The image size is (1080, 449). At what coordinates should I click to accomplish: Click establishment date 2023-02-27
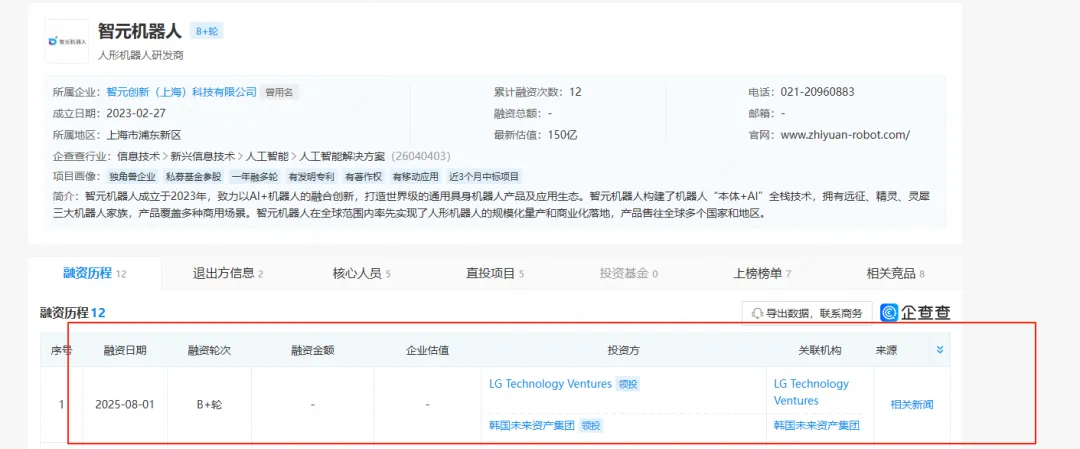pyautogui.click(x=136, y=113)
